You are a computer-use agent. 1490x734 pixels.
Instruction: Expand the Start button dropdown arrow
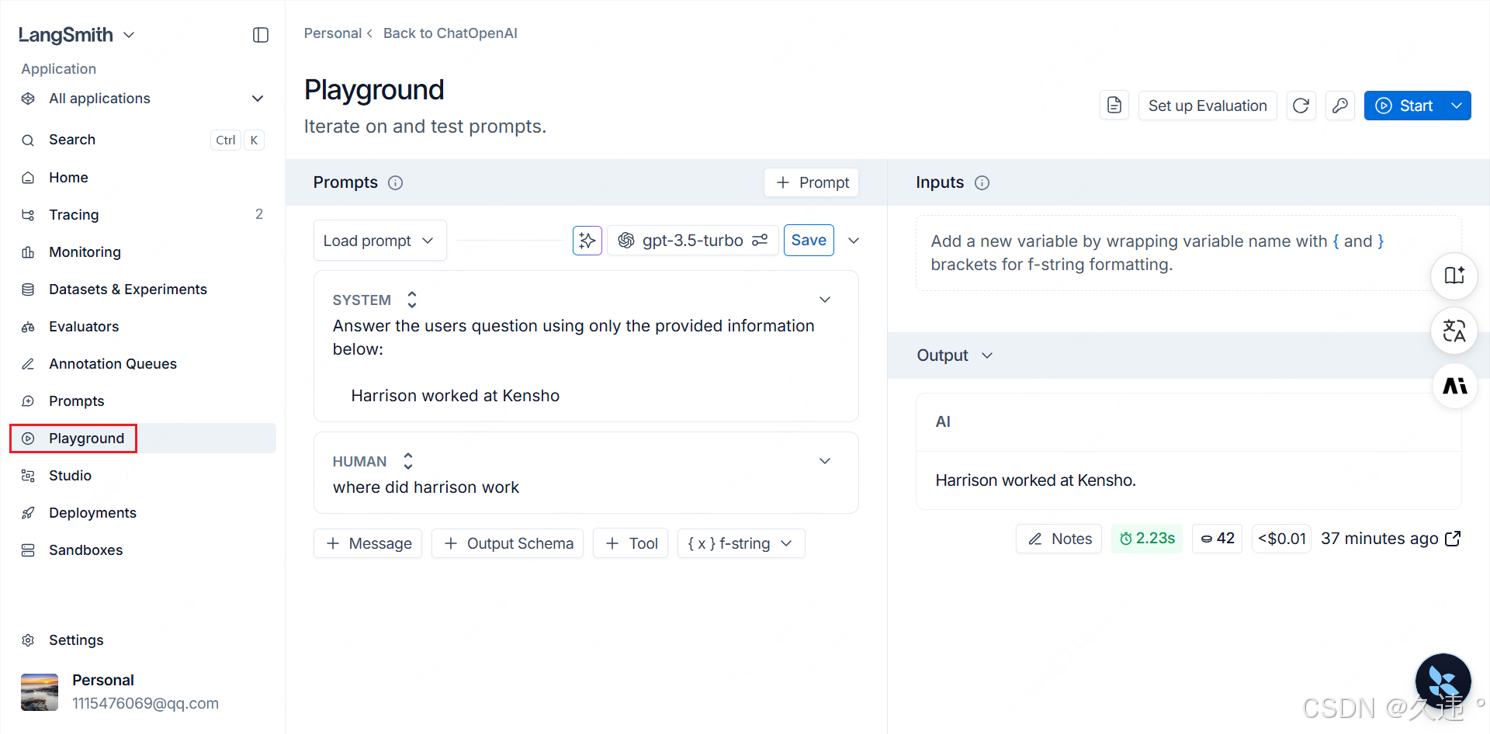point(1457,106)
